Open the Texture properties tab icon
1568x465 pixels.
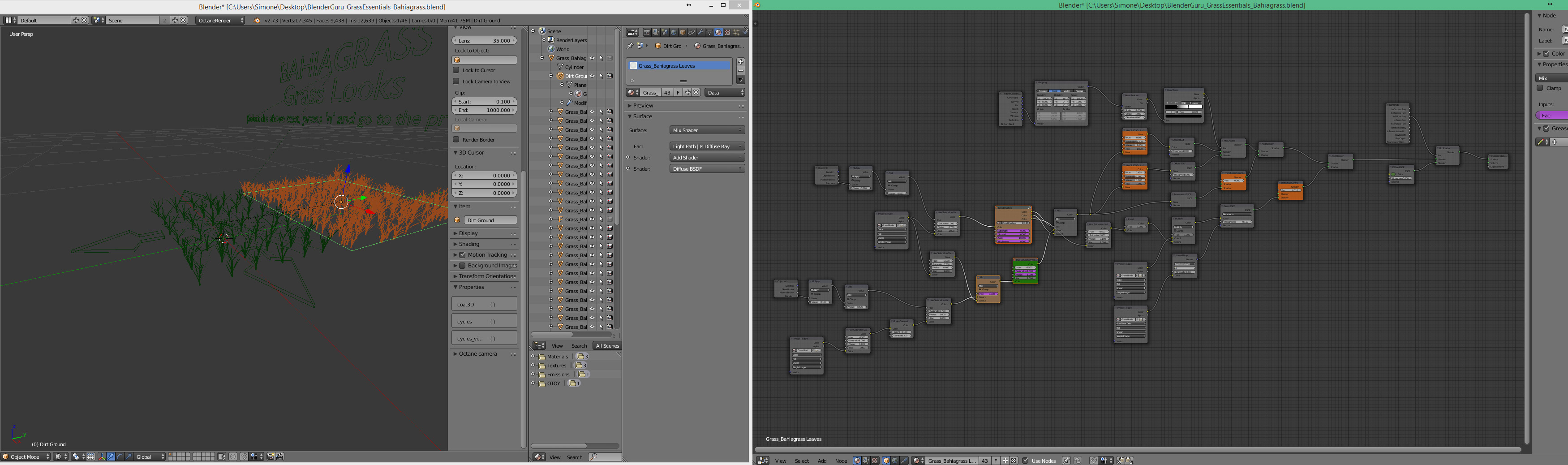[727, 32]
